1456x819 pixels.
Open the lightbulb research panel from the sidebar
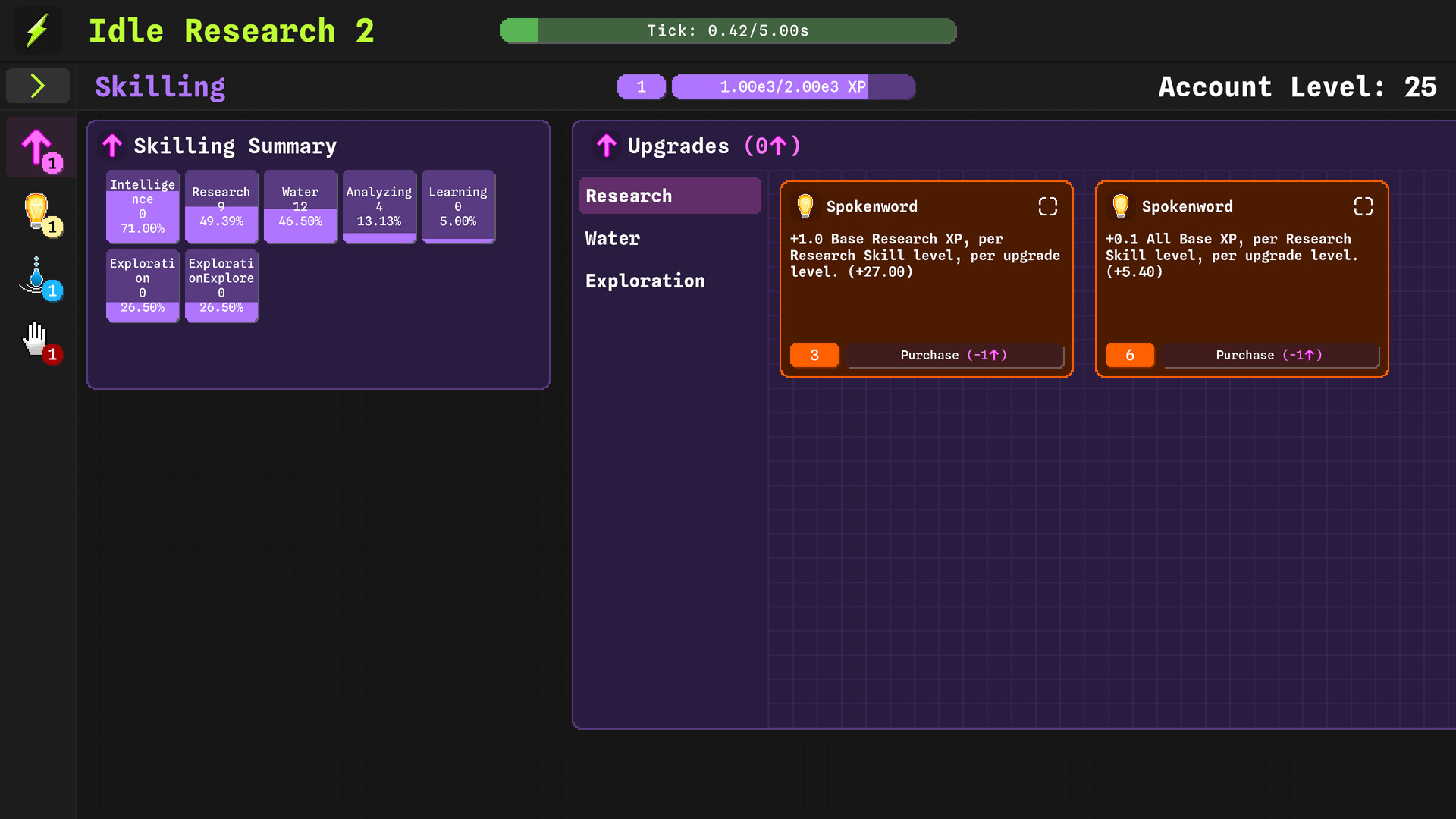(37, 212)
